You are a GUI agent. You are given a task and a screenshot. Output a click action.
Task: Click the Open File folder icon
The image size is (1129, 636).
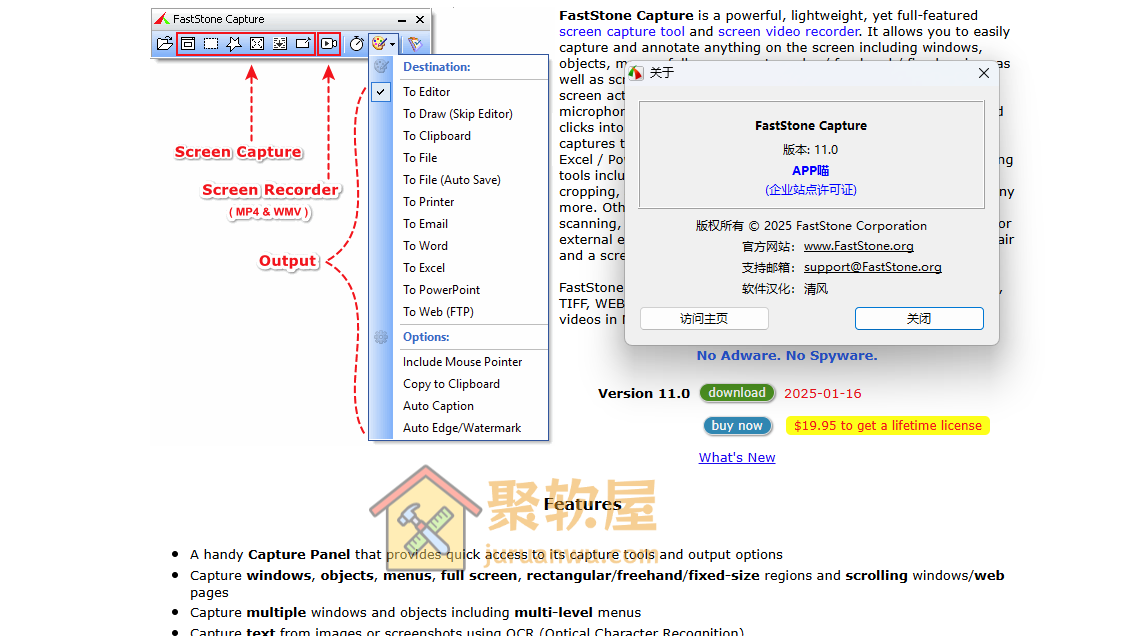pos(165,44)
